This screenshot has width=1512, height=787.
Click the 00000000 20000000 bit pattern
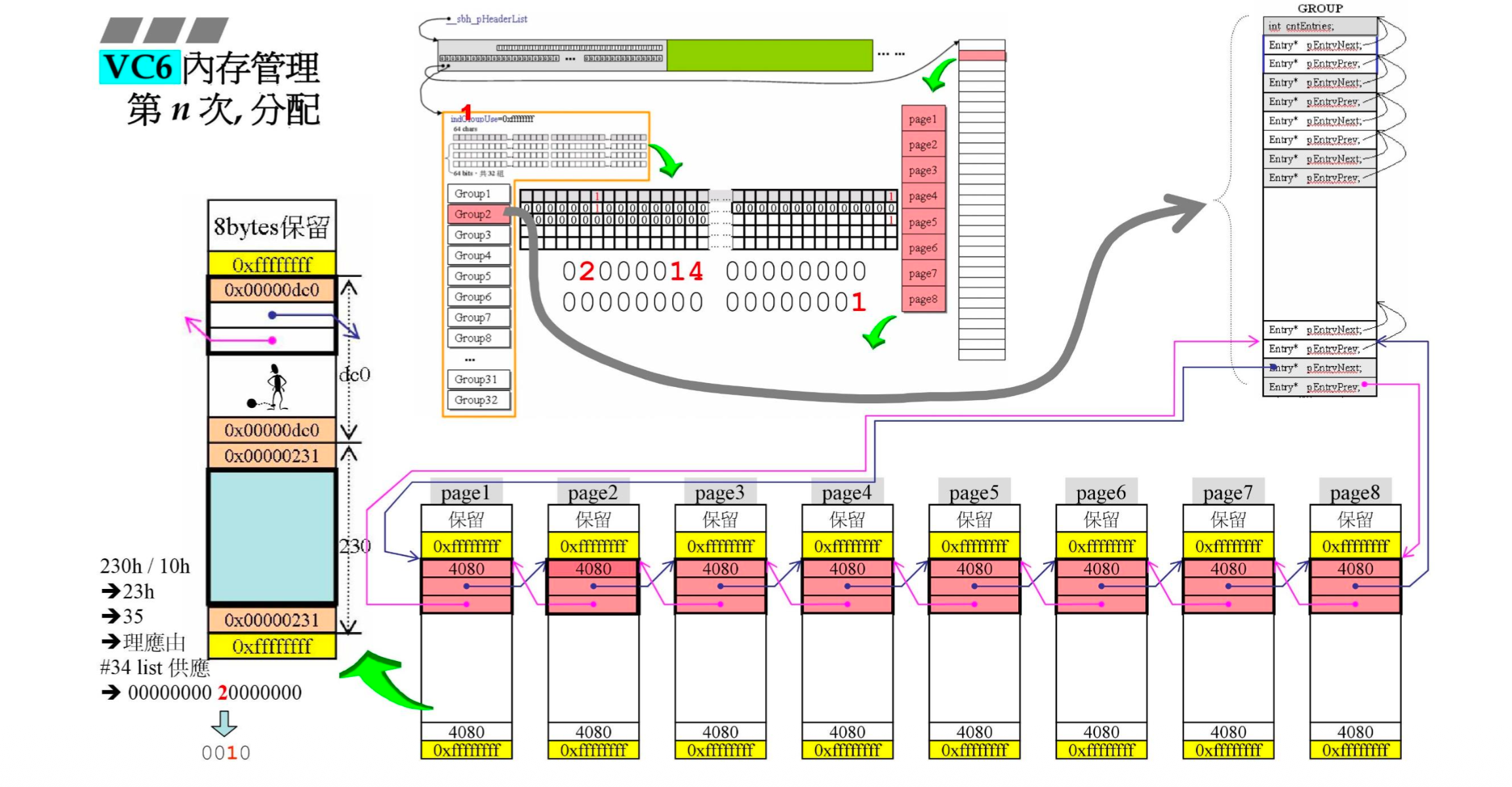[215, 693]
